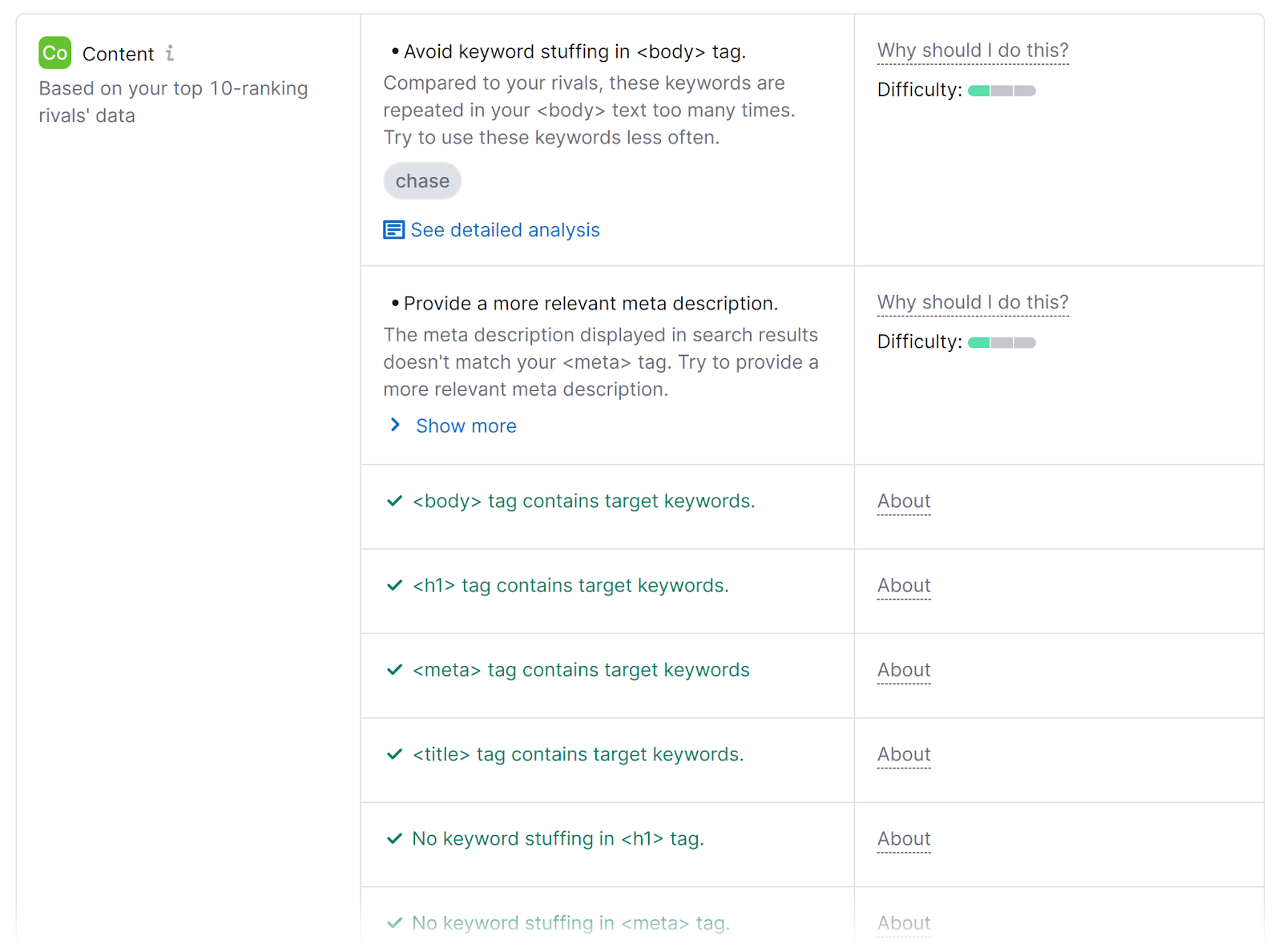Open About for no keyword stuffing meta
The height and width of the screenshot is (952, 1282).
click(x=903, y=922)
